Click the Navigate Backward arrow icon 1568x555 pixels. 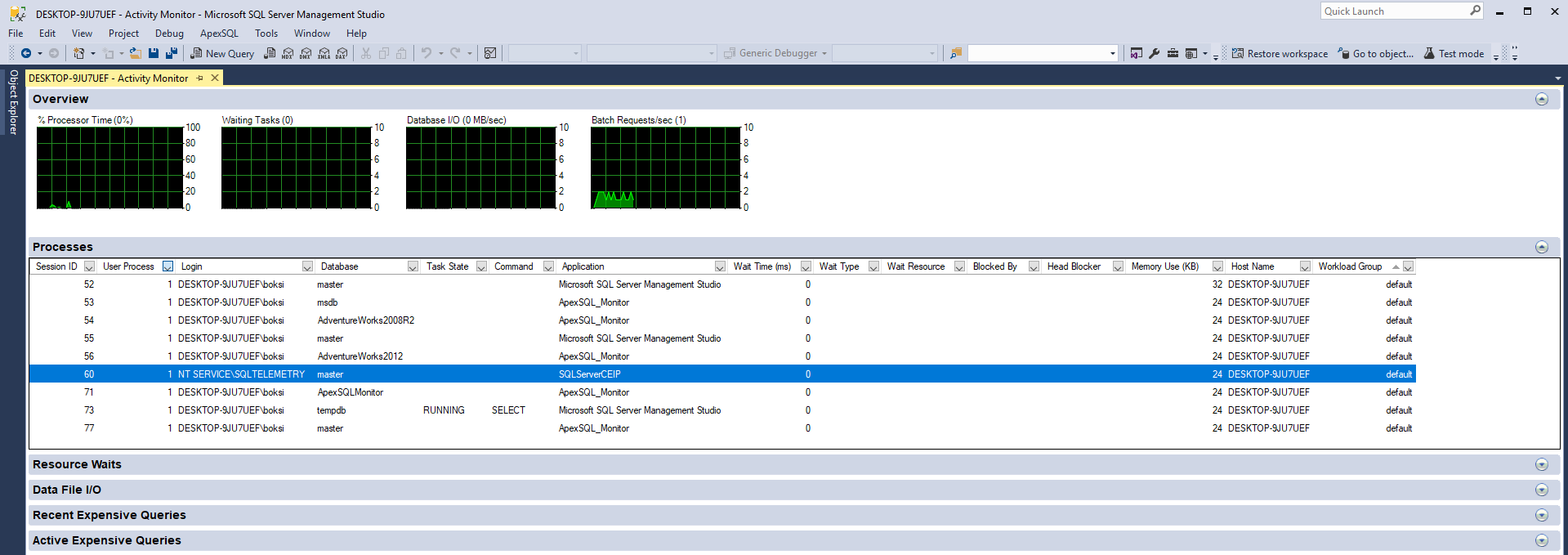click(26, 53)
